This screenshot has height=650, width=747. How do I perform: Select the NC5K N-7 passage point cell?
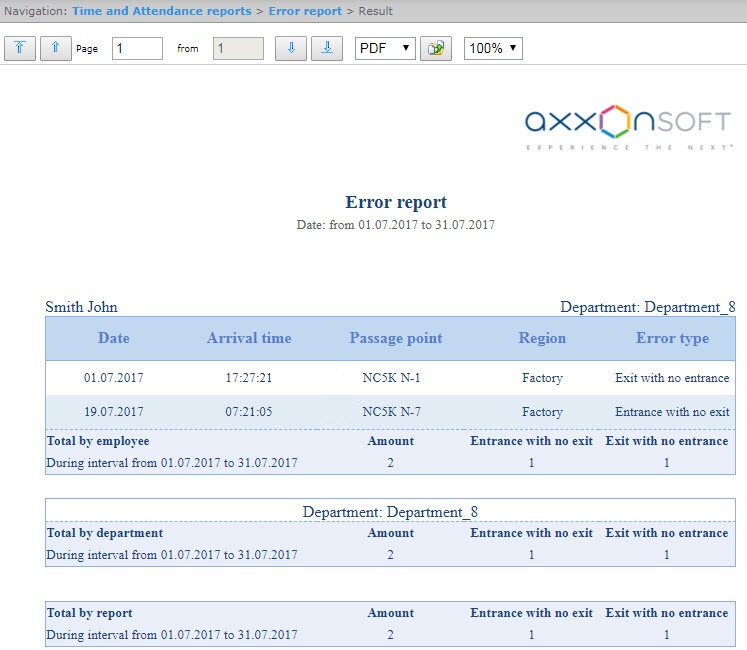coord(392,412)
